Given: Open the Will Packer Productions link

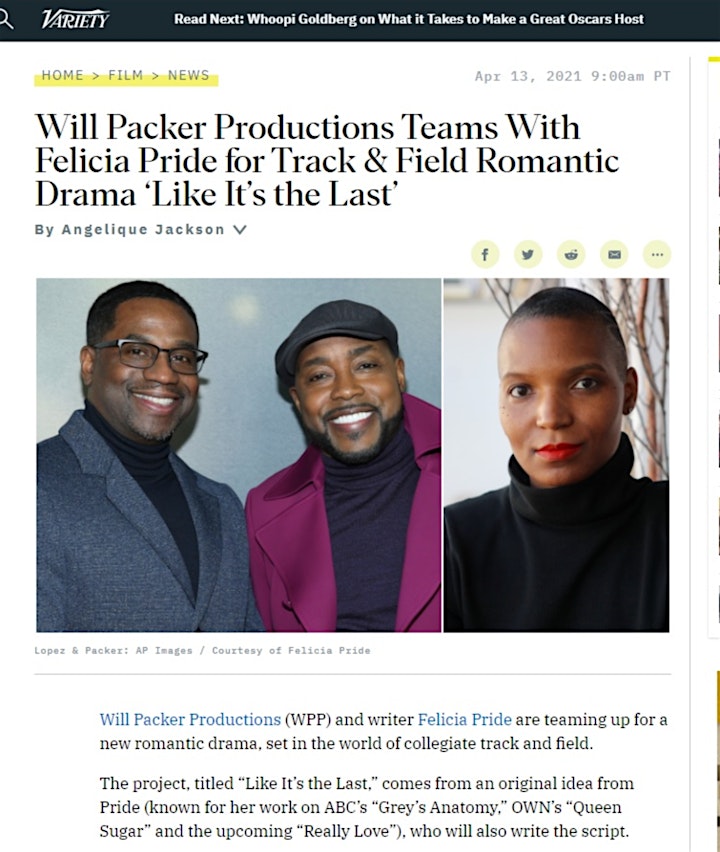Looking at the screenshot, I should 190,719.
